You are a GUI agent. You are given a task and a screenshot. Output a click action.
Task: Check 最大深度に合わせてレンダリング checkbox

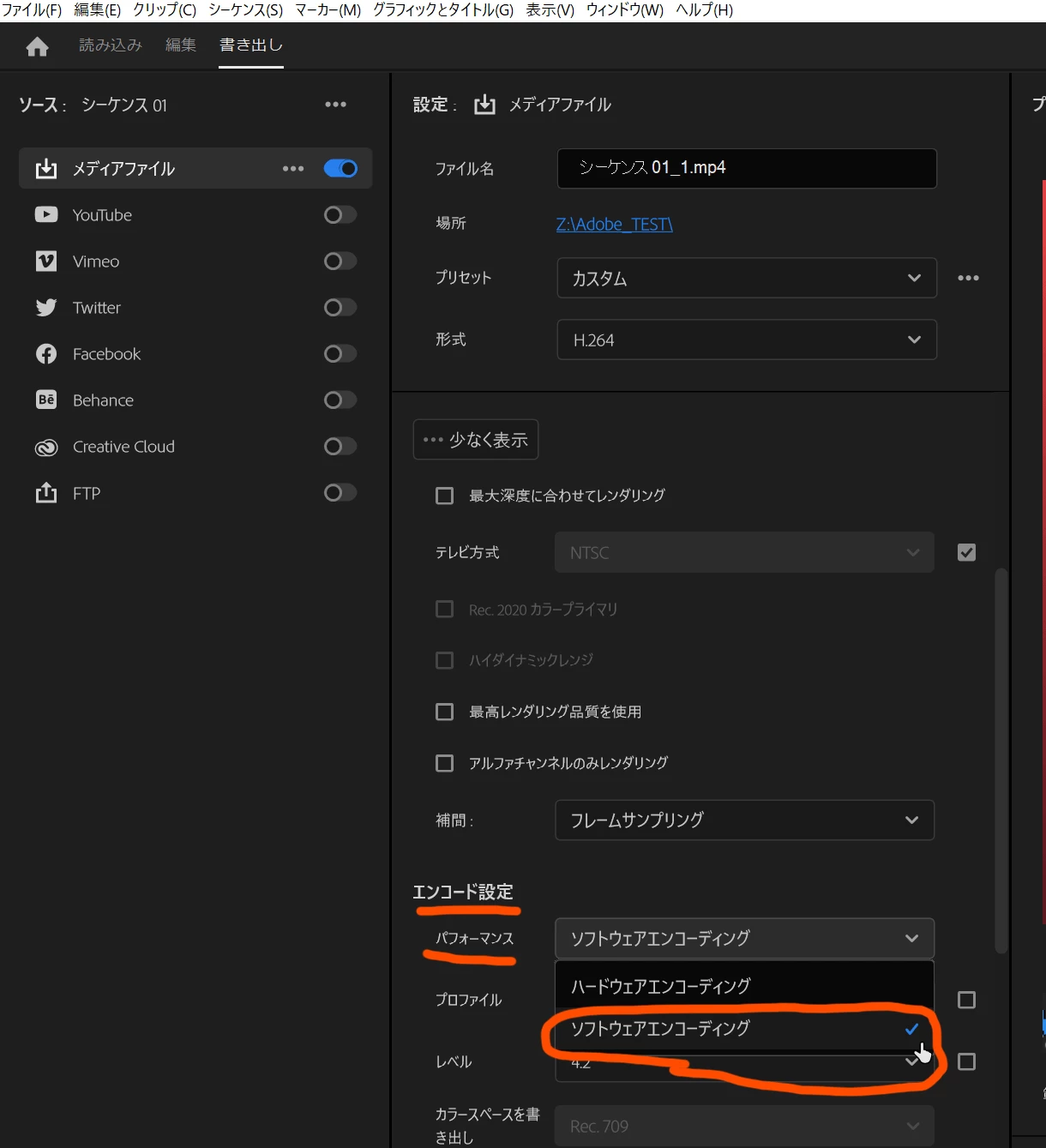(444, 496)
